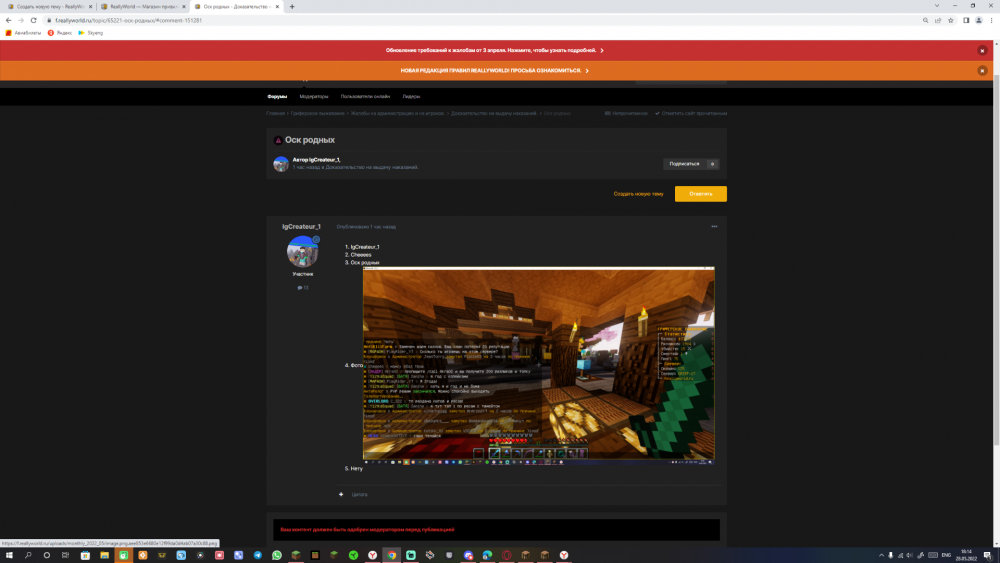Open Жалобы на администрацию и на игроков breadcrumb
1000x563 pixels.
point(397,113)
